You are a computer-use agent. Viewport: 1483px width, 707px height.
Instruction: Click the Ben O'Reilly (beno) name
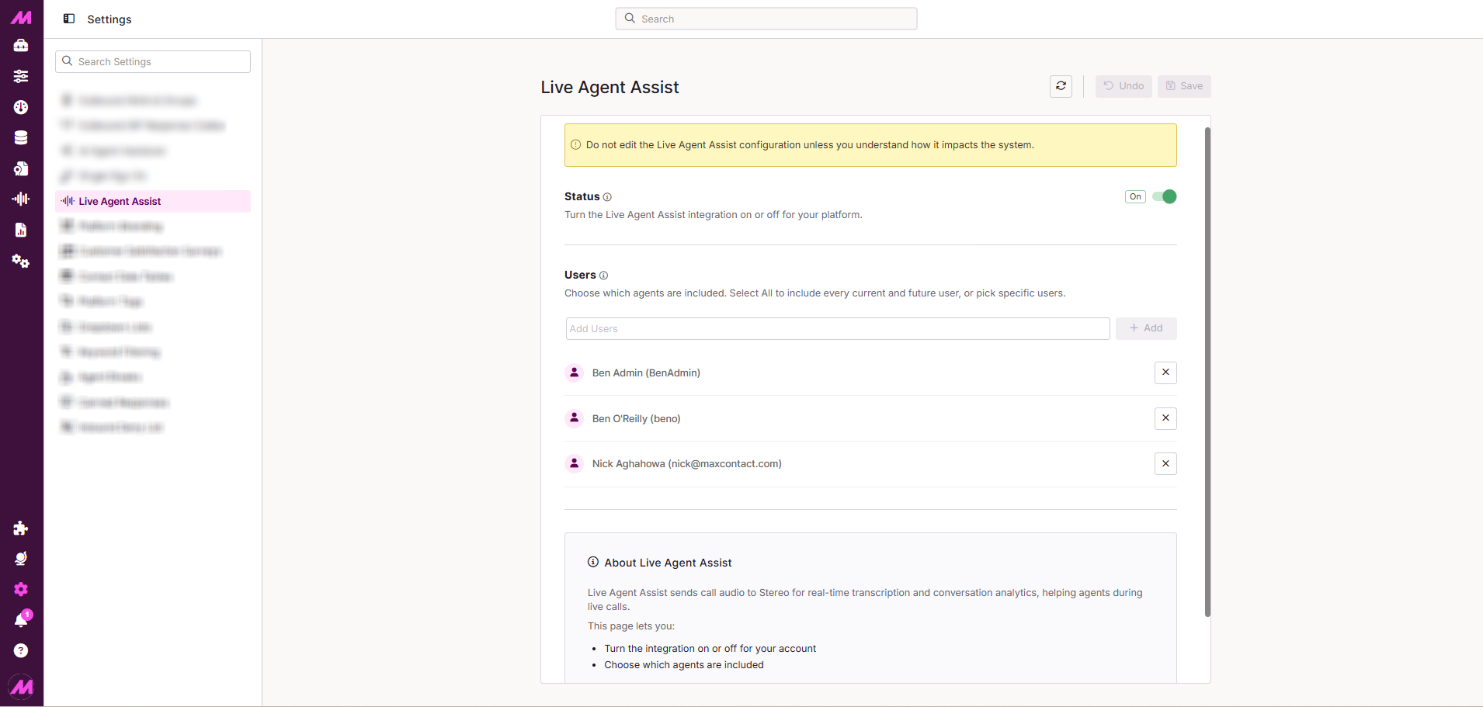(x=636, y=418)
